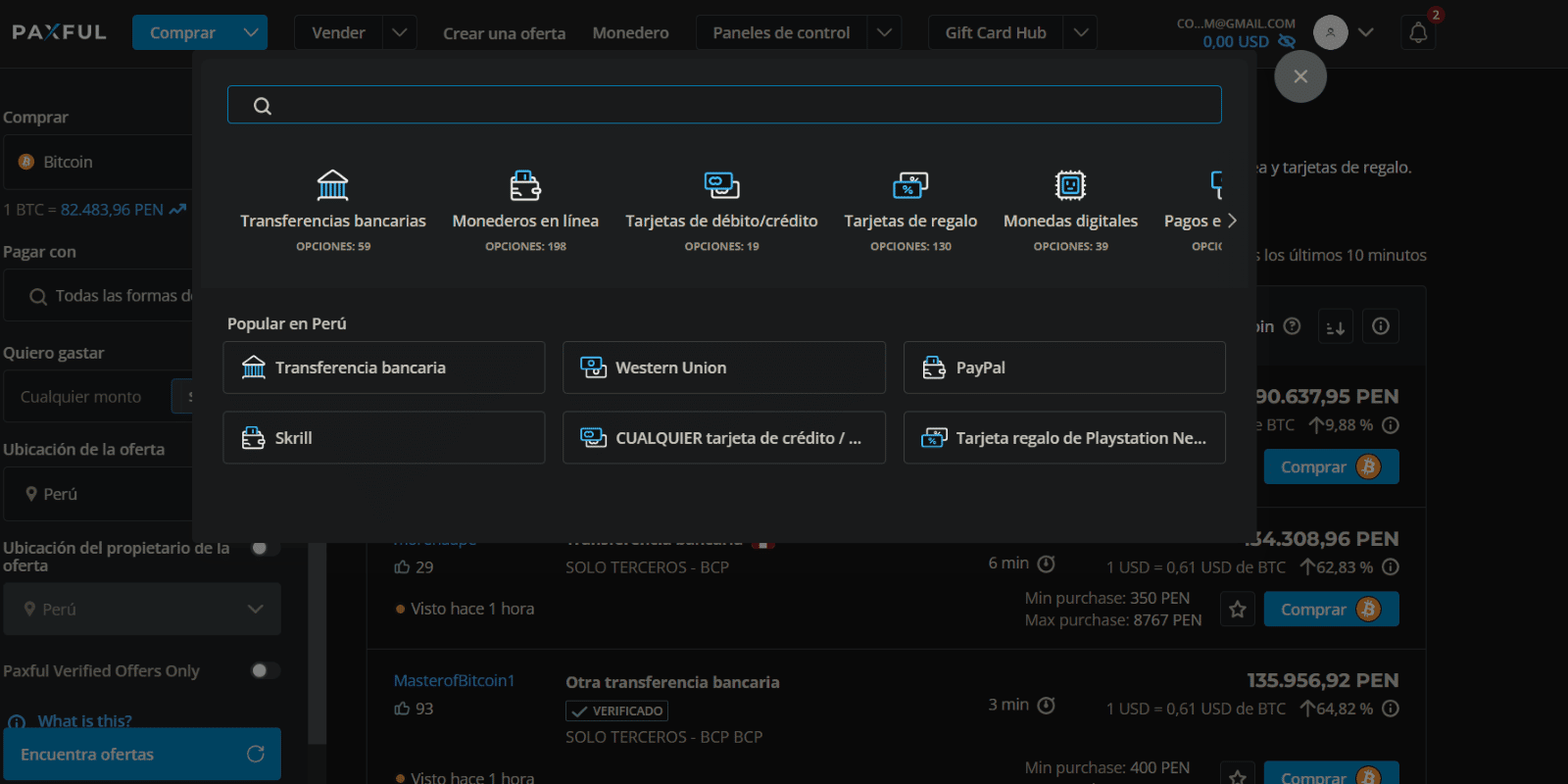Viewport: 1568px width, 784px height.
Task: Select Tarjetas de regalo category
Action: [910, 211]
